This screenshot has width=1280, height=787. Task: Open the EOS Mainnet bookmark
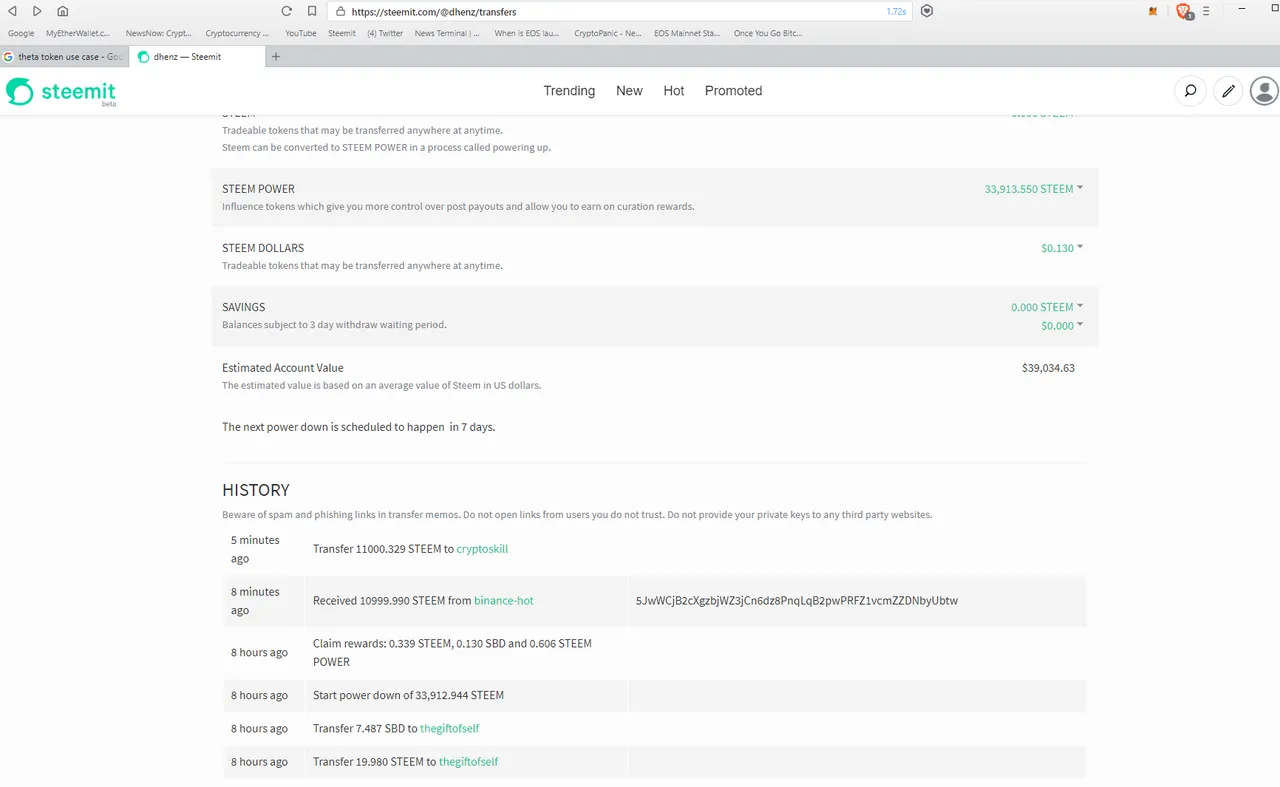point(686,33)
